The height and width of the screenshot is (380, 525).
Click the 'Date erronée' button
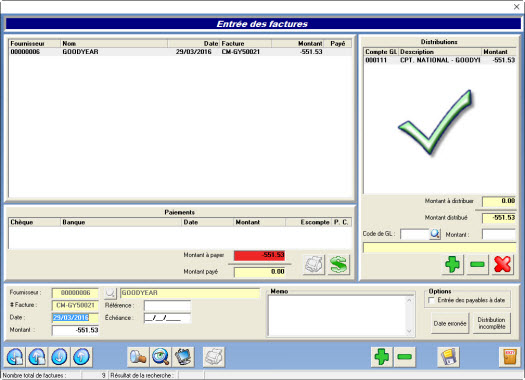click(450, 323)
